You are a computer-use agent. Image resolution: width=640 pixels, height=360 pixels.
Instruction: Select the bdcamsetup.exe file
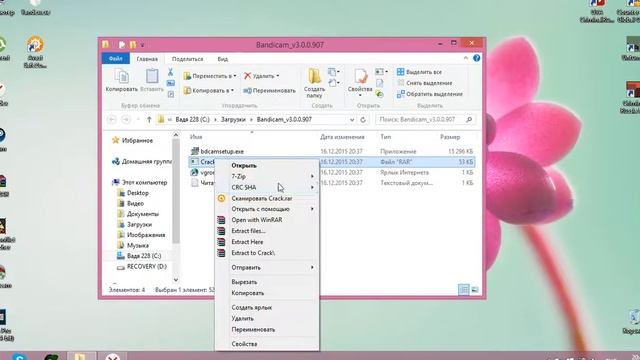coord(222,151)
